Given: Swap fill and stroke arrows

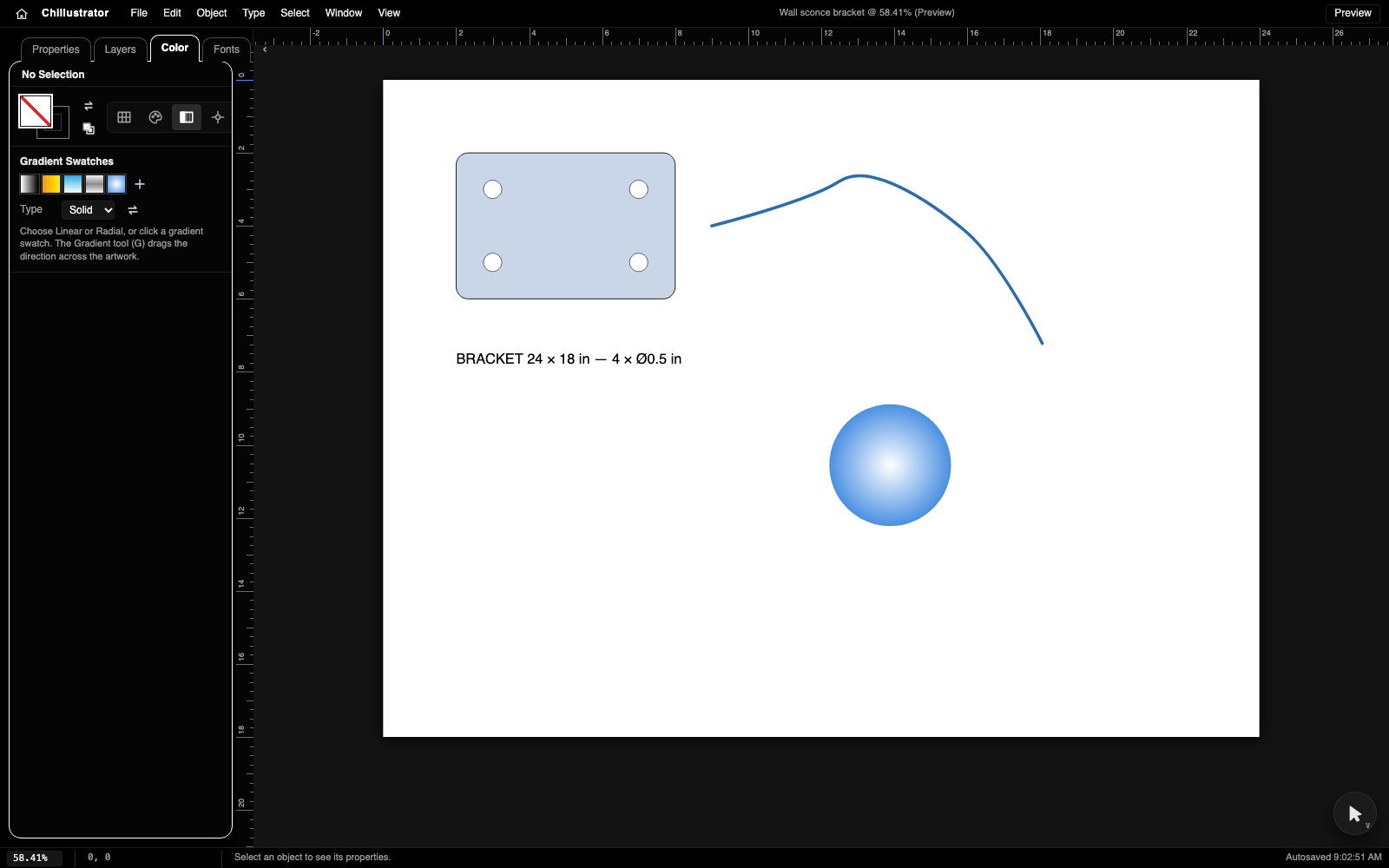Looking at the screenshot, I should [x=89, y=106].
